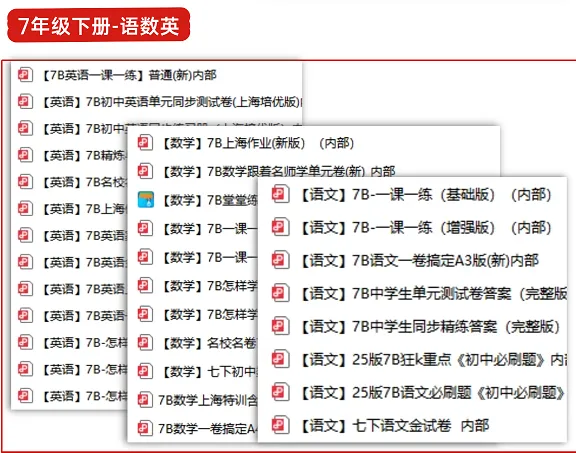The height and width of the screenshot is (453, 576).
Task: Click PDF icon beside 【数学】名校名卷
Action: tap(145, 343)
